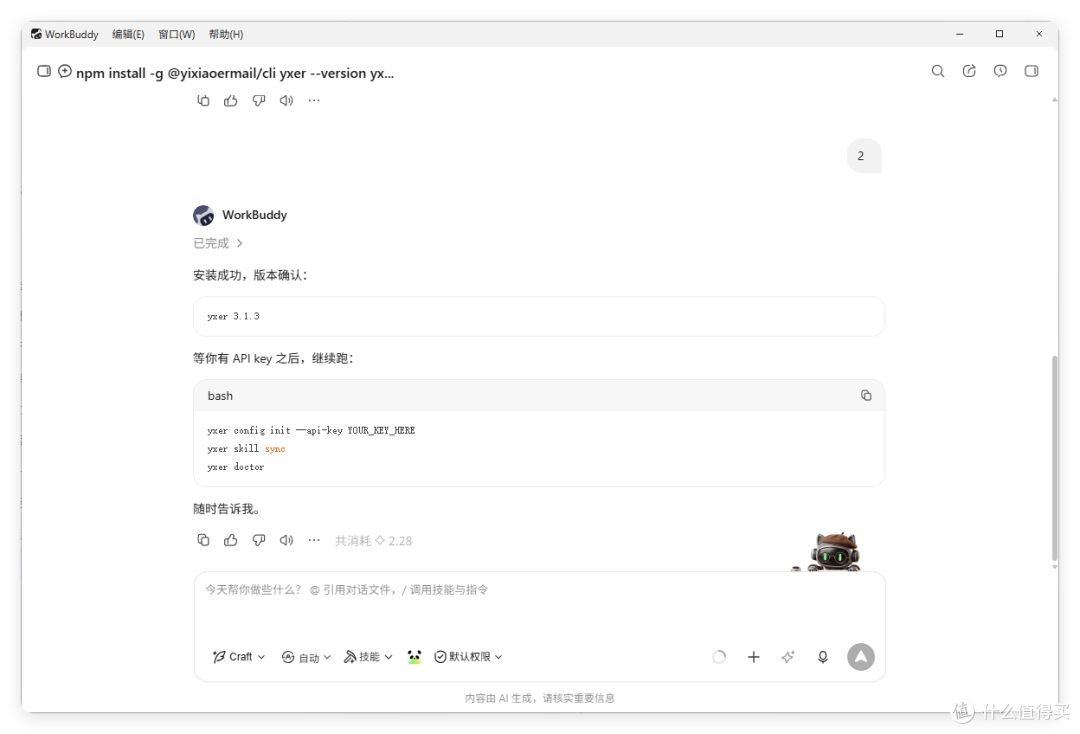Click the panda icon in input toolbar
The width and height of the screenshot is (1080, 734).
[414, 657]
